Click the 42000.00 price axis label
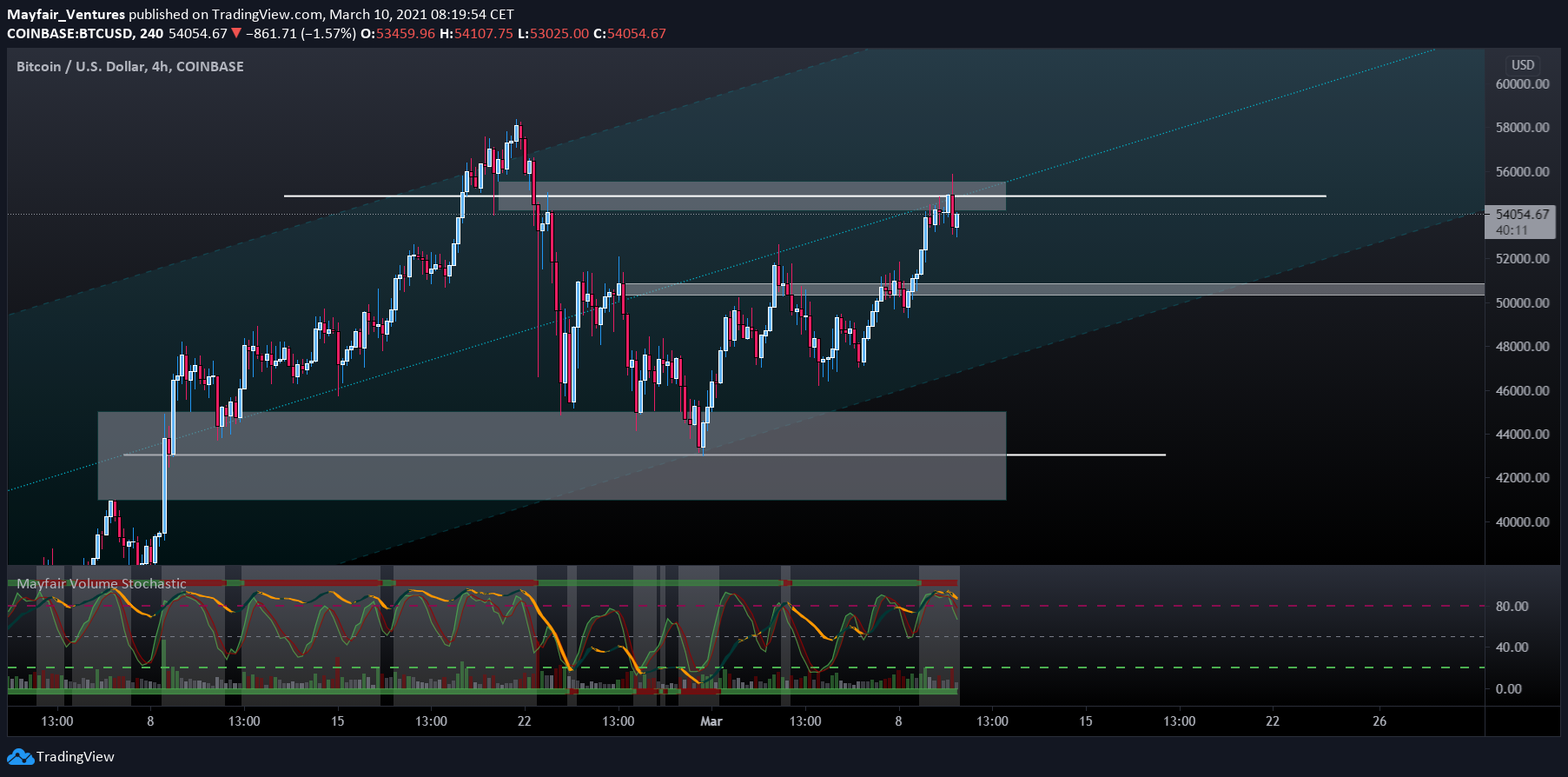The height and width of the screenshot is (777, 1568). pyautogui.click(x=1522, y=478)
